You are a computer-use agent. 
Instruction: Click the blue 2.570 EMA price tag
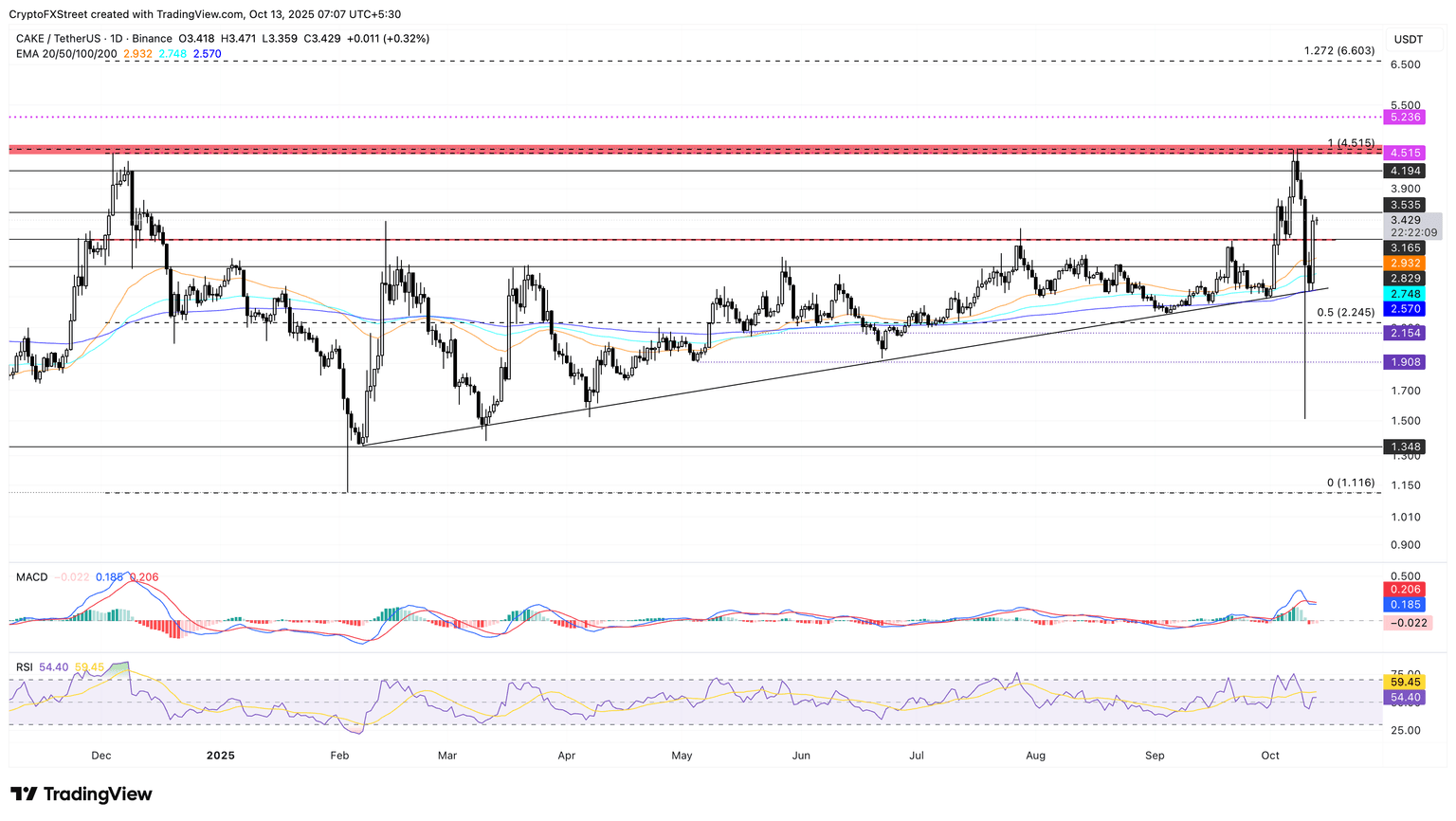pos(1403,309)
